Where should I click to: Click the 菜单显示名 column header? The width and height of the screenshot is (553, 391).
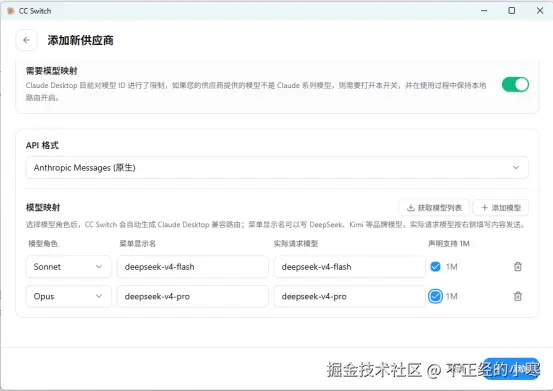(x=138, y=244)
